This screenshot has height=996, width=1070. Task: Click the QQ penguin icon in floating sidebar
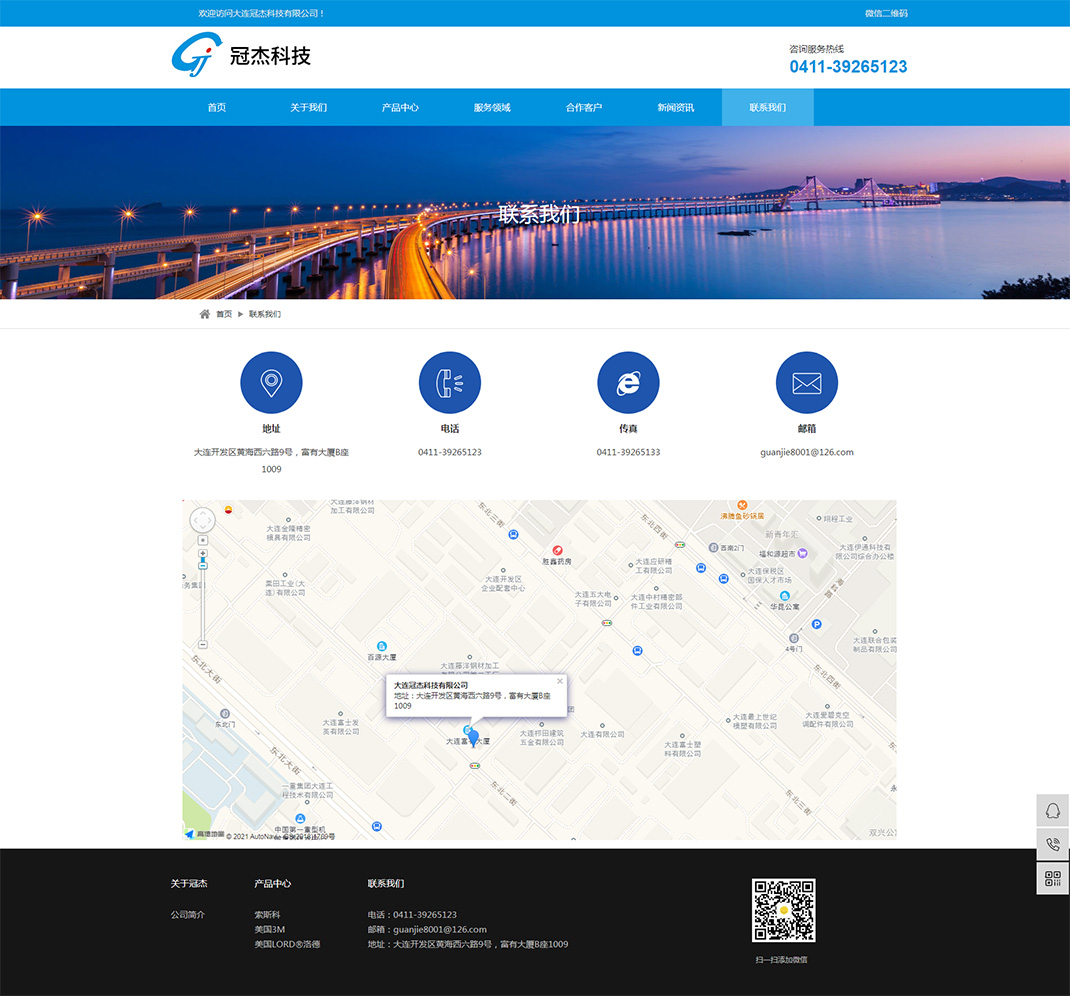pos(1052,810)
